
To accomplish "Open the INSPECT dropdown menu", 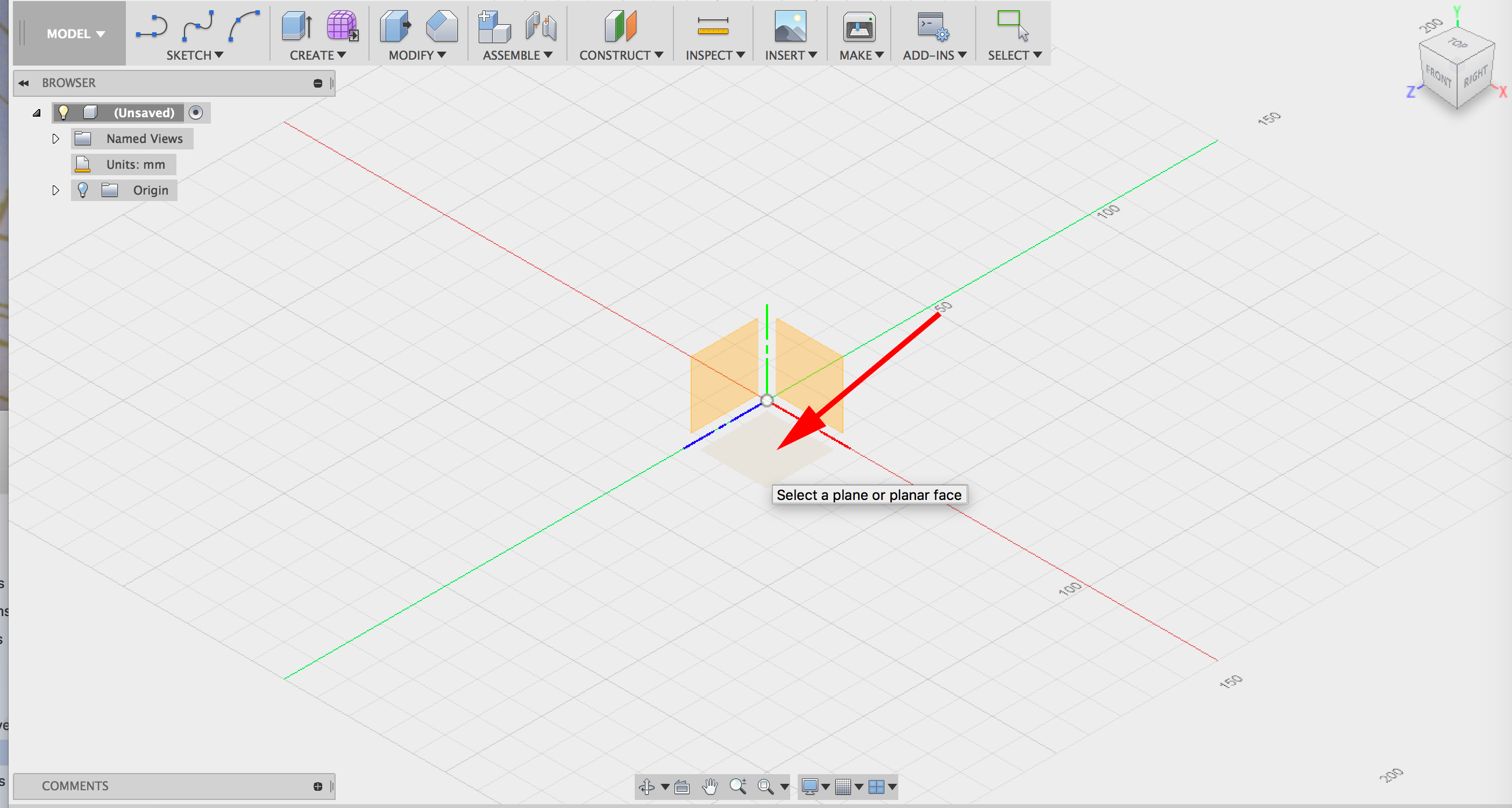I will [715, 55].
